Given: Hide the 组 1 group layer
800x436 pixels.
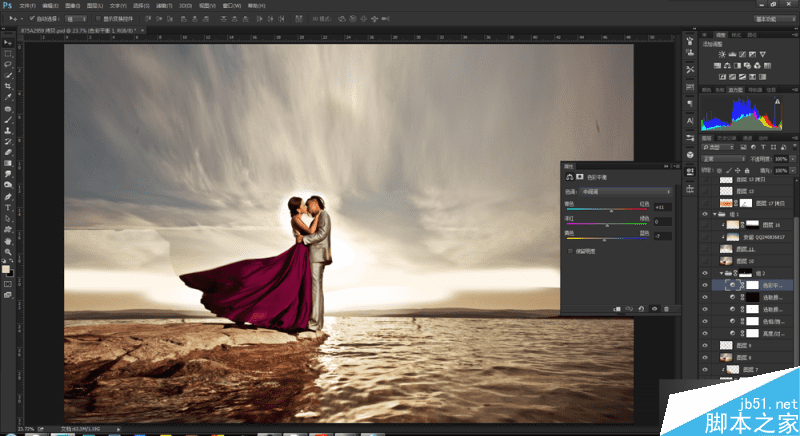Looking at the screenshot, I should coord(706,213).
